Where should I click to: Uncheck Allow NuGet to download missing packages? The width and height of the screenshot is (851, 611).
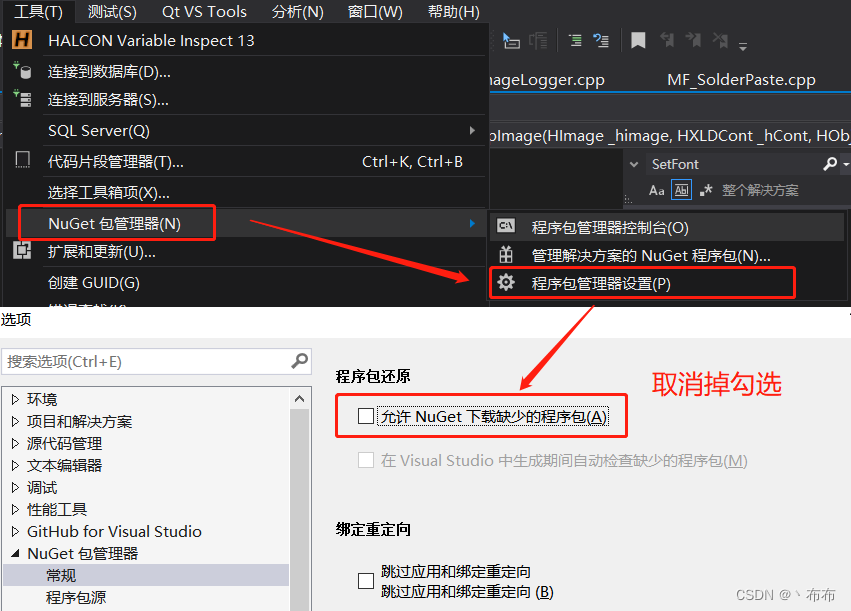366,416
